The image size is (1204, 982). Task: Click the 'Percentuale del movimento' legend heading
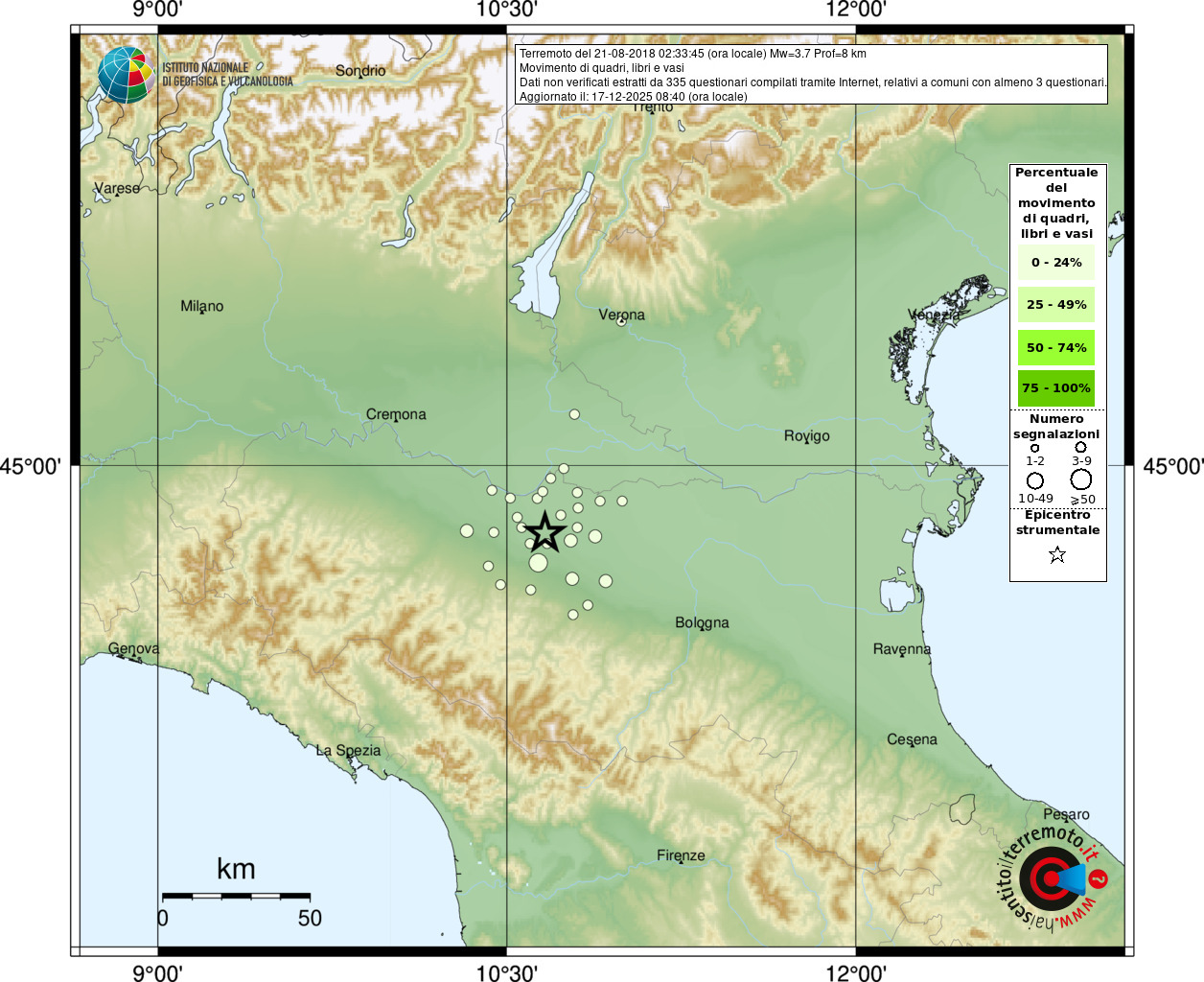coord(1056,203)
